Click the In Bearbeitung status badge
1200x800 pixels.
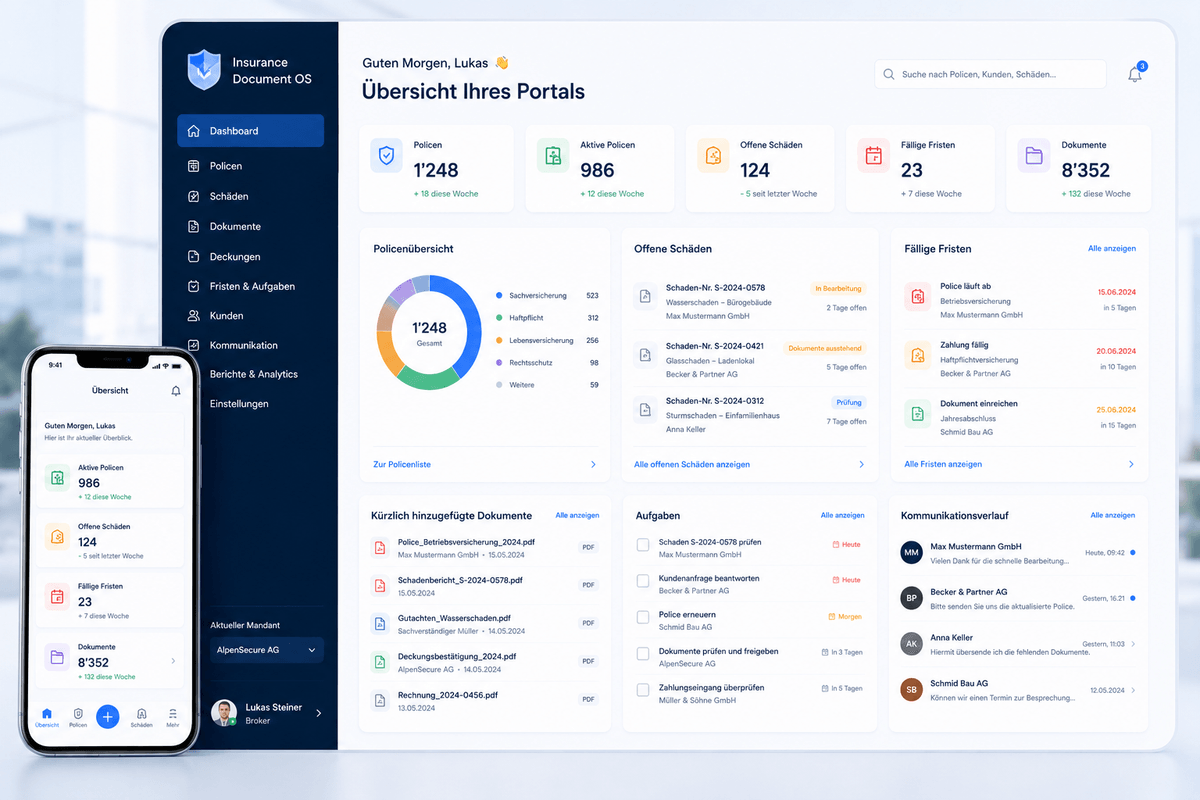838,288
